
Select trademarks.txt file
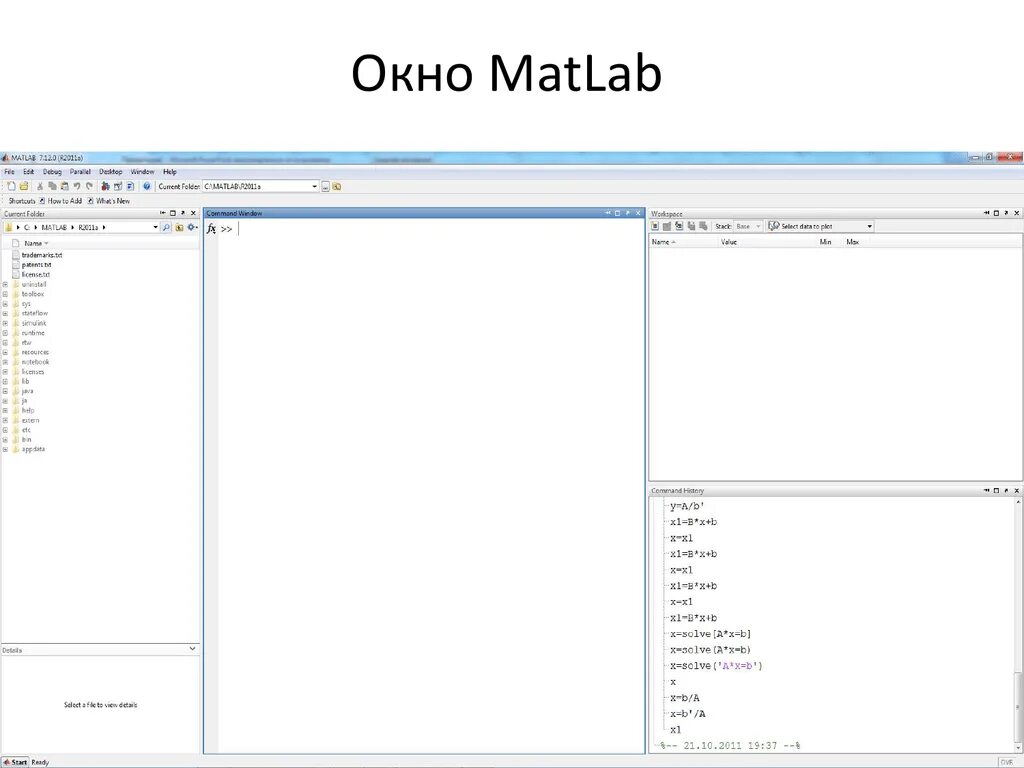(x=42, y=255)
